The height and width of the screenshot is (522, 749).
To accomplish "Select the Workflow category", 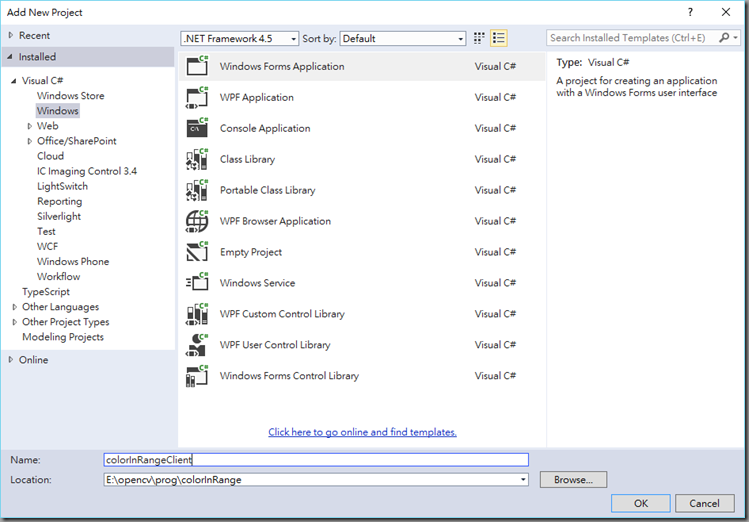I will pos(58,277).
